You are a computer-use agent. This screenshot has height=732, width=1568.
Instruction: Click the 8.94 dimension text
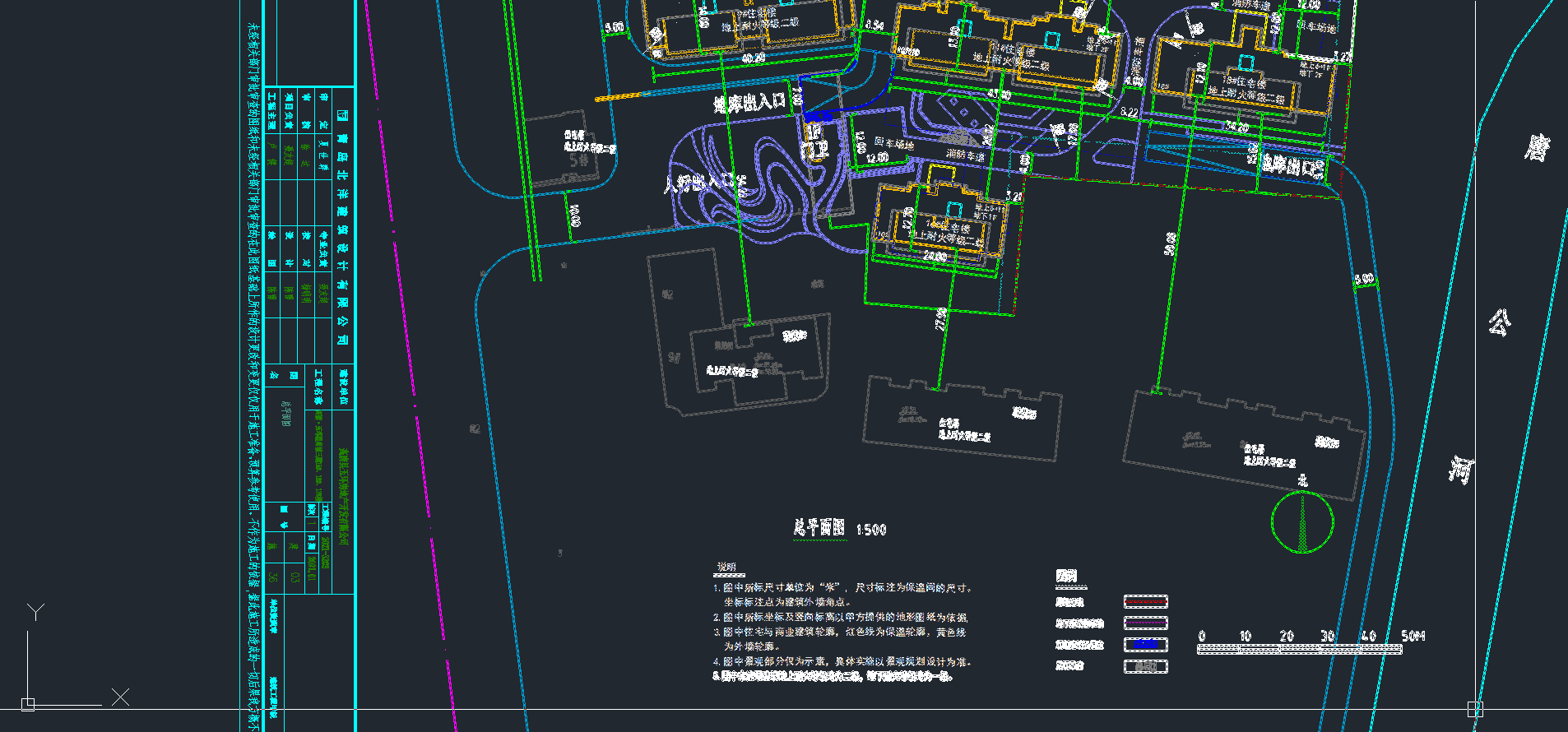tap(874, 25)
